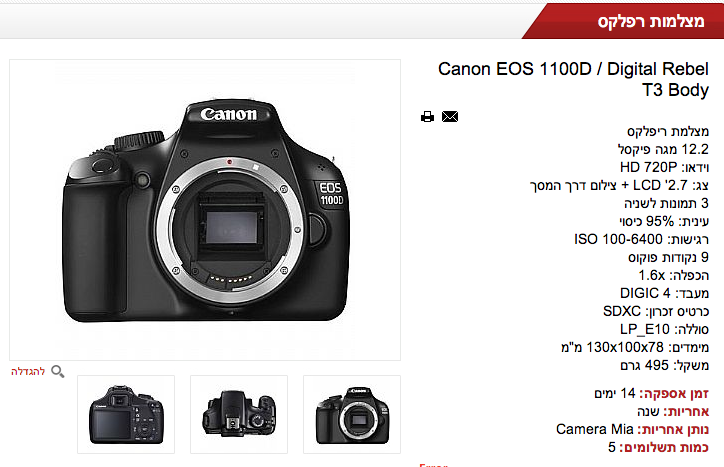Select the rear view camera thumbnail
The height and width of the screenshot is (467, 724).
point(126,414)
